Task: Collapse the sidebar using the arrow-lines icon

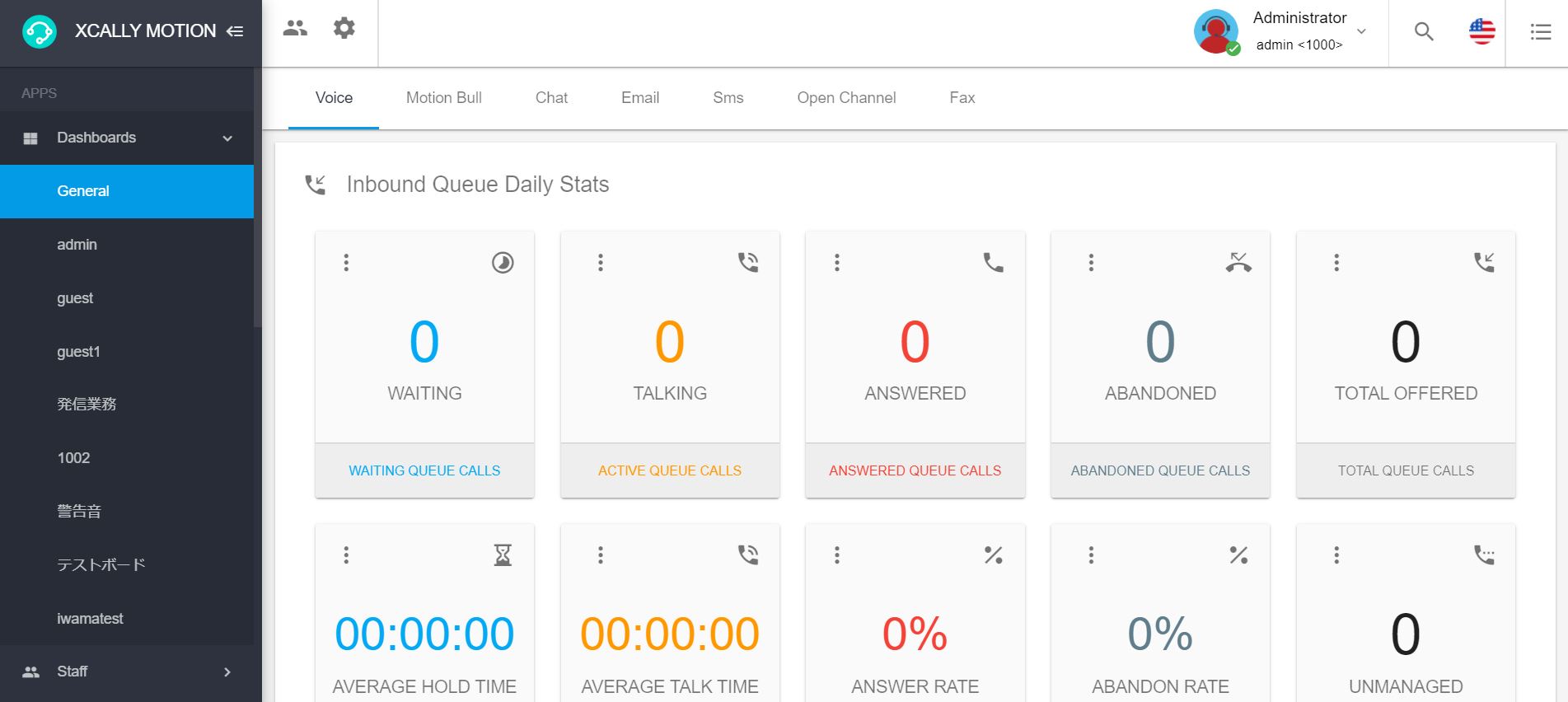Action: [235, 31]
